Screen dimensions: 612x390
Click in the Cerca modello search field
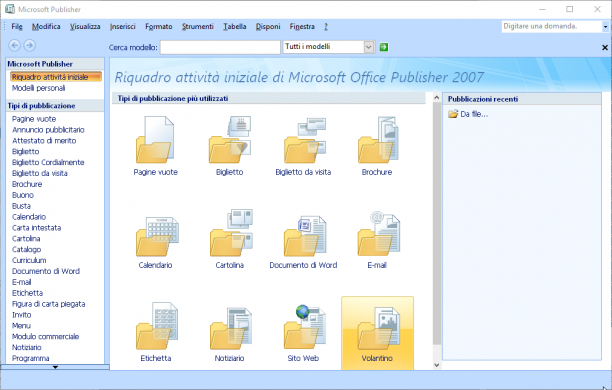pyautogui.click(x=220, y=47)
